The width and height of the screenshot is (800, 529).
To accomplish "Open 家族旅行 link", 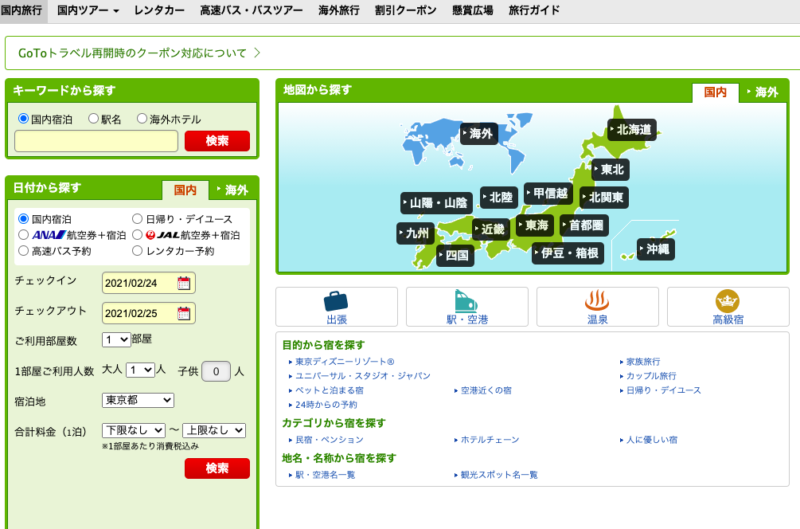I will pos(643,361).
